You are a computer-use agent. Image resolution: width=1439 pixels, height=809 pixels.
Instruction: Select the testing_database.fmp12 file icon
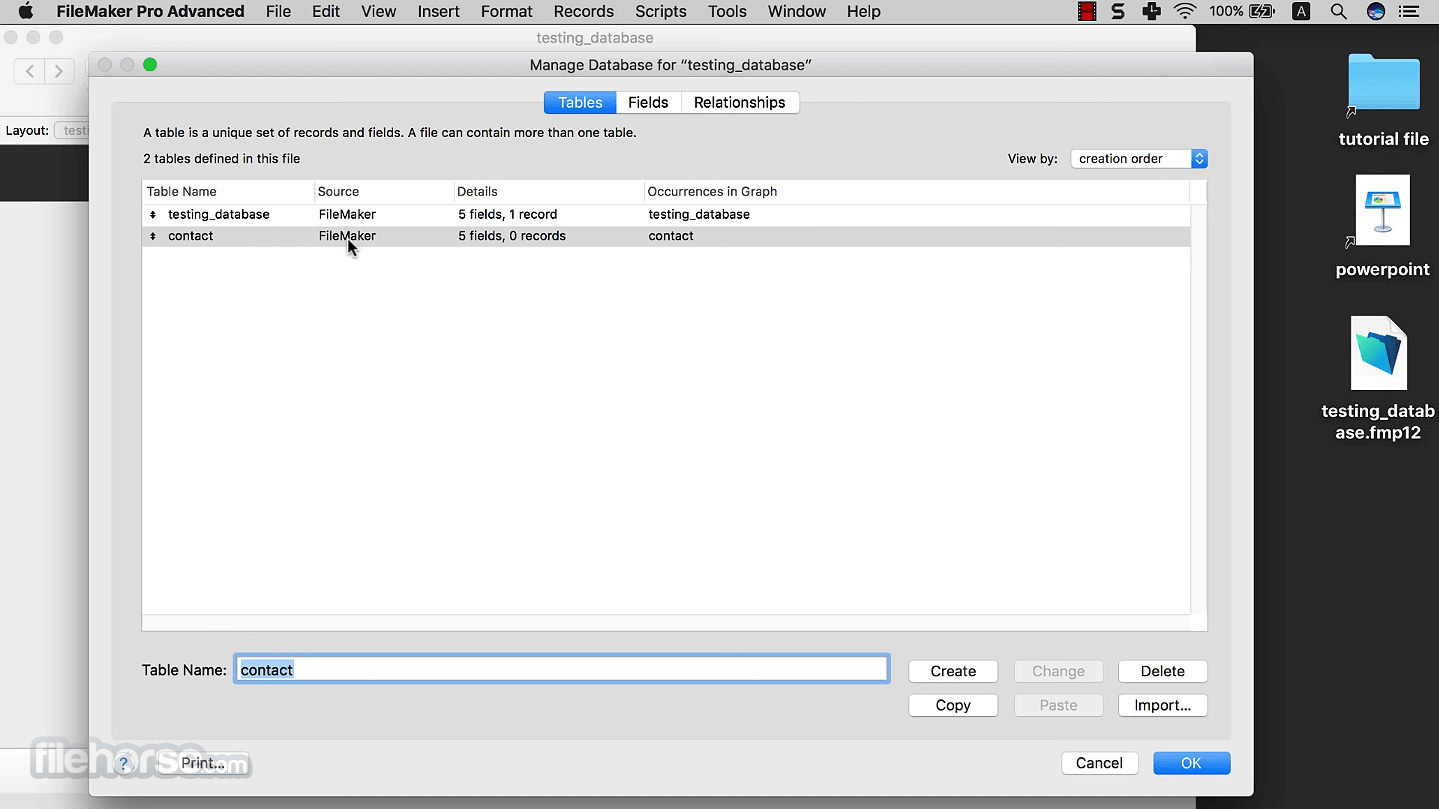[x=1378, y=353]
